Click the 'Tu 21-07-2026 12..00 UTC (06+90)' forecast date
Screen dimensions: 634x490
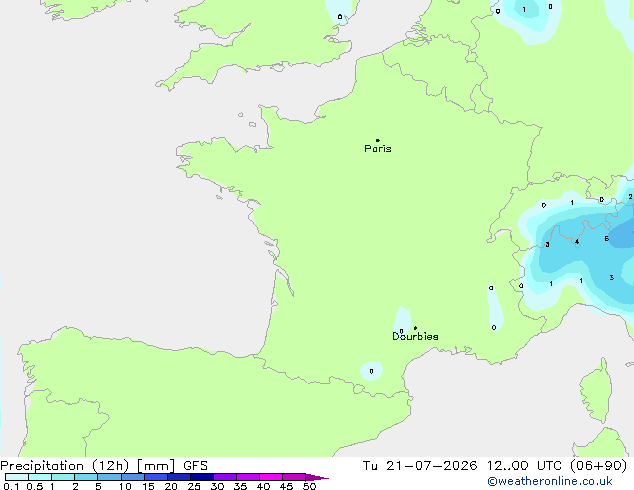[x=495, y=466]
